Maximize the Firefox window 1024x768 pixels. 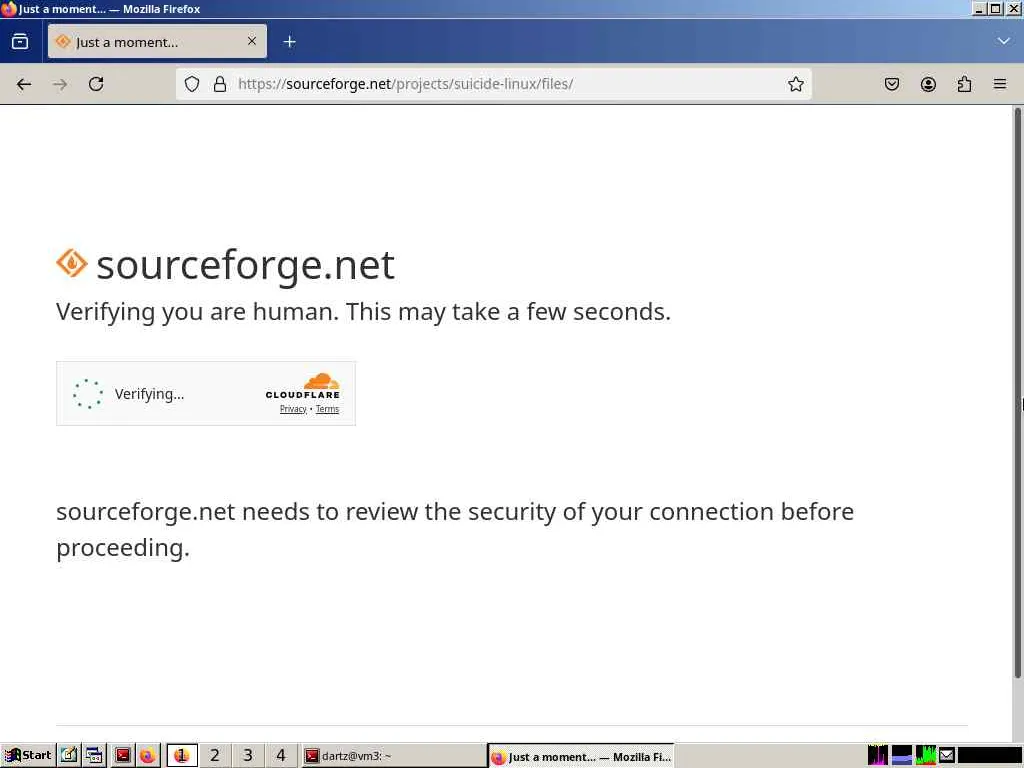pyautogui.click(x=995, y=8)
